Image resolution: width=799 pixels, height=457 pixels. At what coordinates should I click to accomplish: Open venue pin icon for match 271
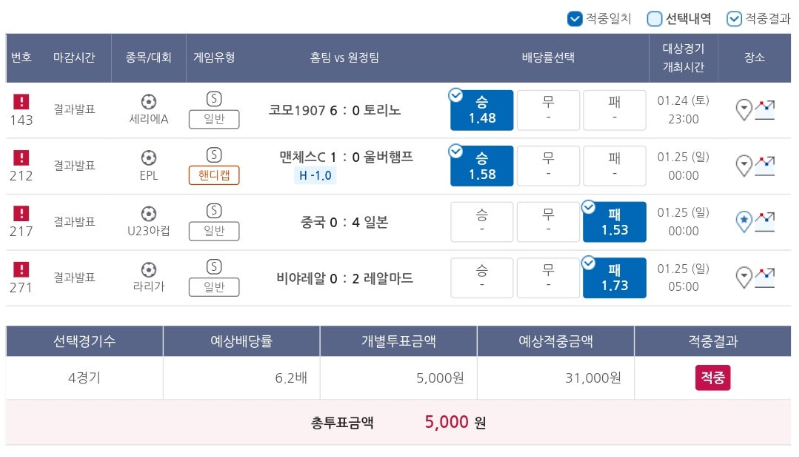tap(743, 278)
